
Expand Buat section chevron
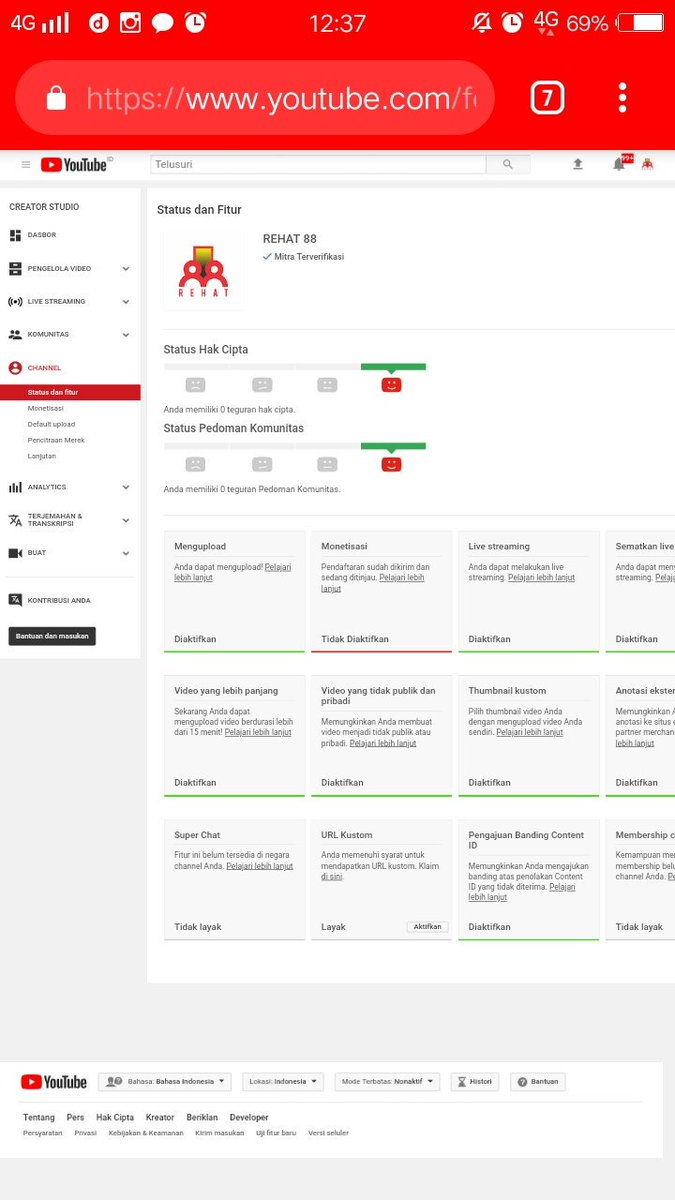click(x=126, y=553)
